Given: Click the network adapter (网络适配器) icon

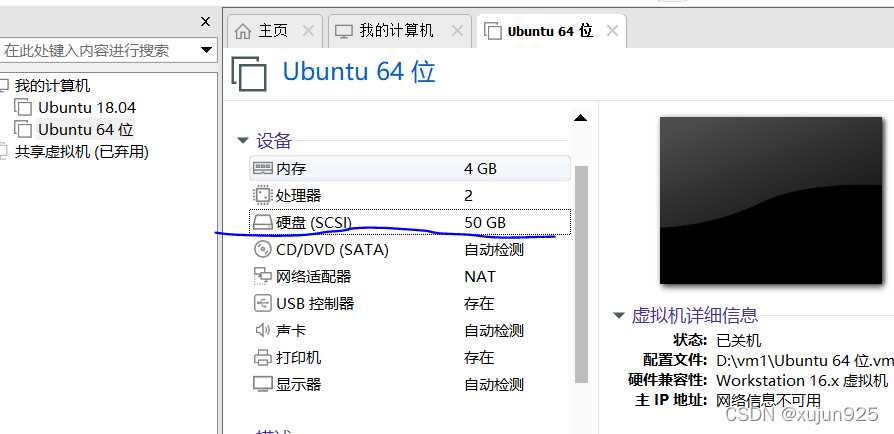Looking at the screenshot, I should pos(262,277).
